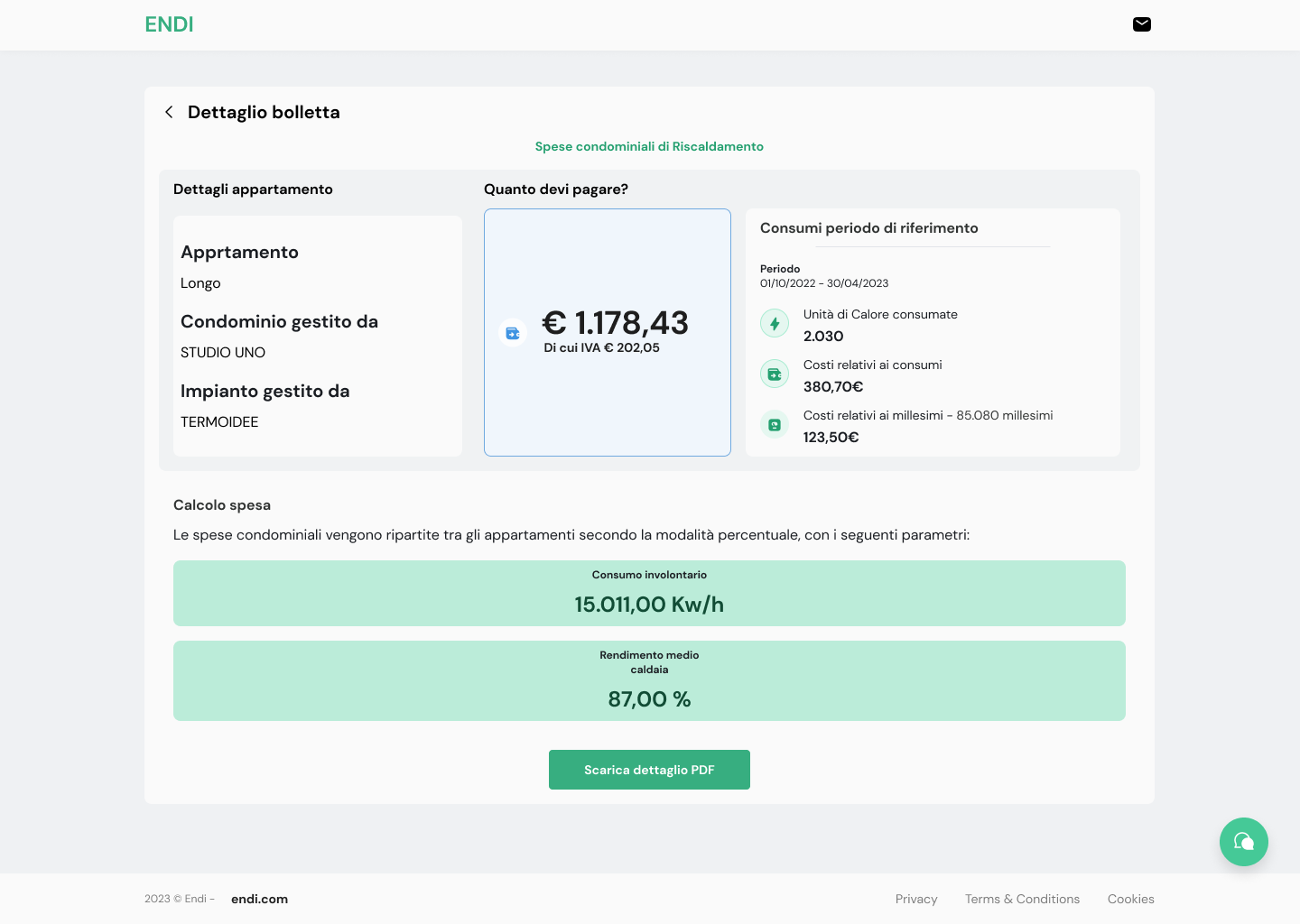Click the apartment name 'Longo'

[x=200, y=283]
